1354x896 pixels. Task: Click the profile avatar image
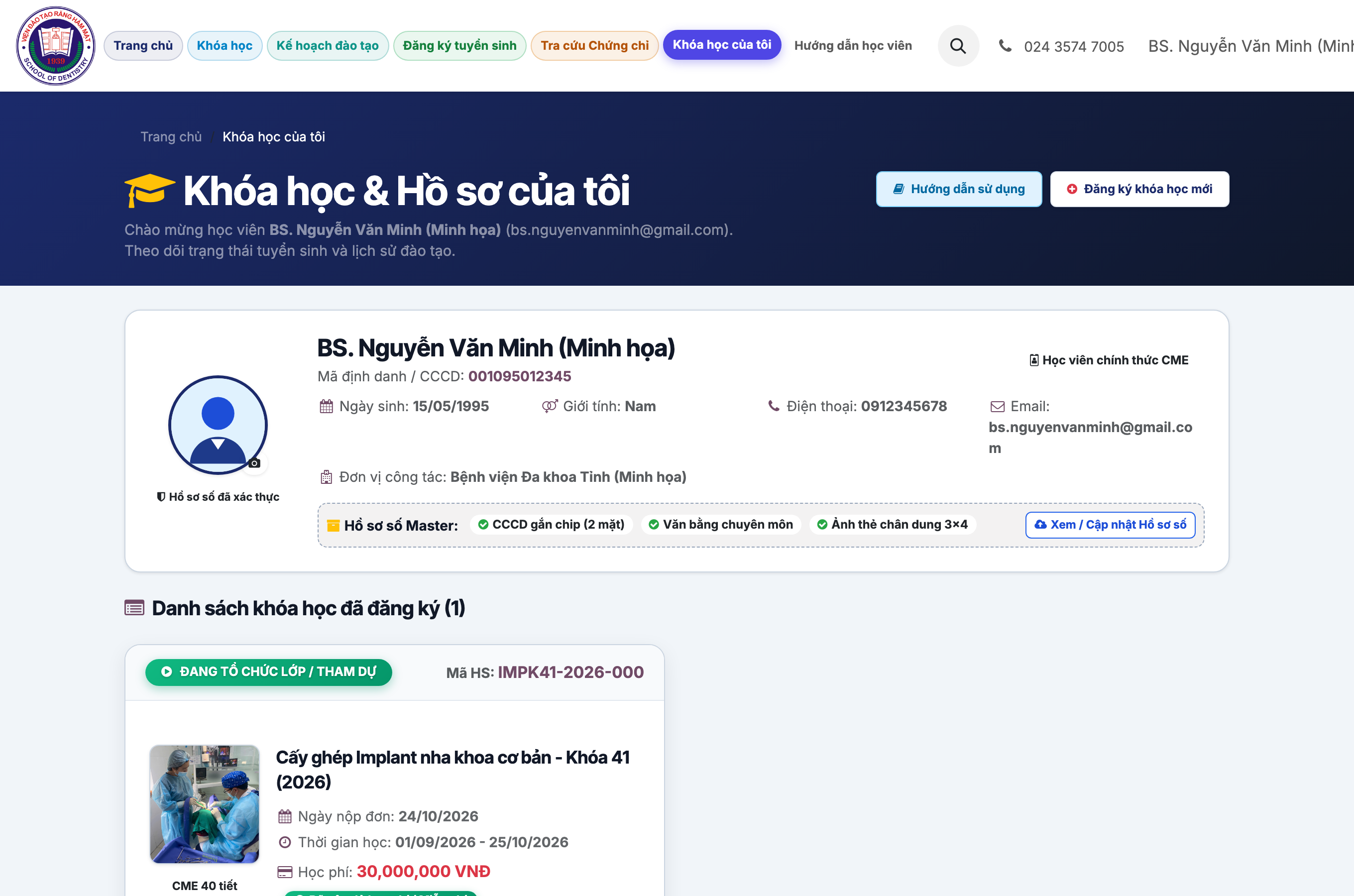point(218,425)
